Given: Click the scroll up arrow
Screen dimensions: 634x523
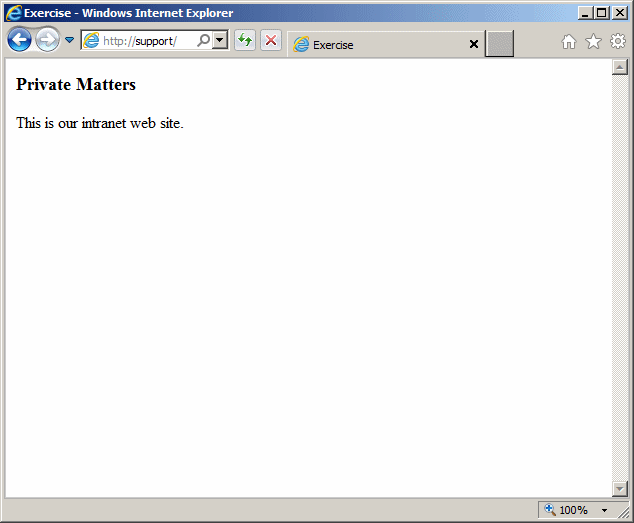Looking at the screenshot, I should click(619, 67).
